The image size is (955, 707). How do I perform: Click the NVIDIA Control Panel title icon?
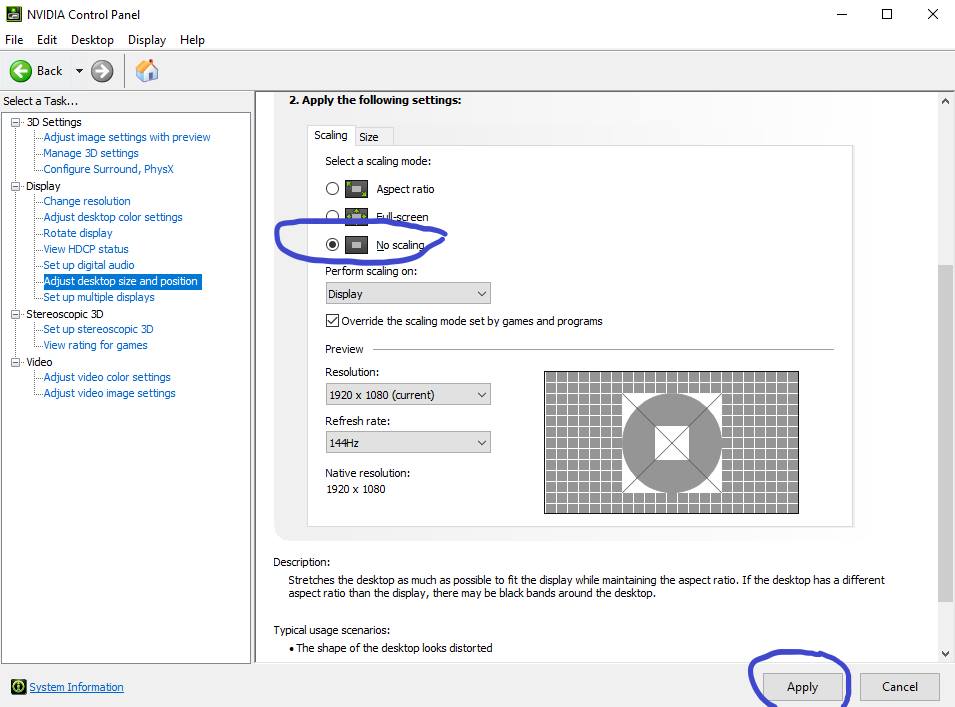(13, 14)
